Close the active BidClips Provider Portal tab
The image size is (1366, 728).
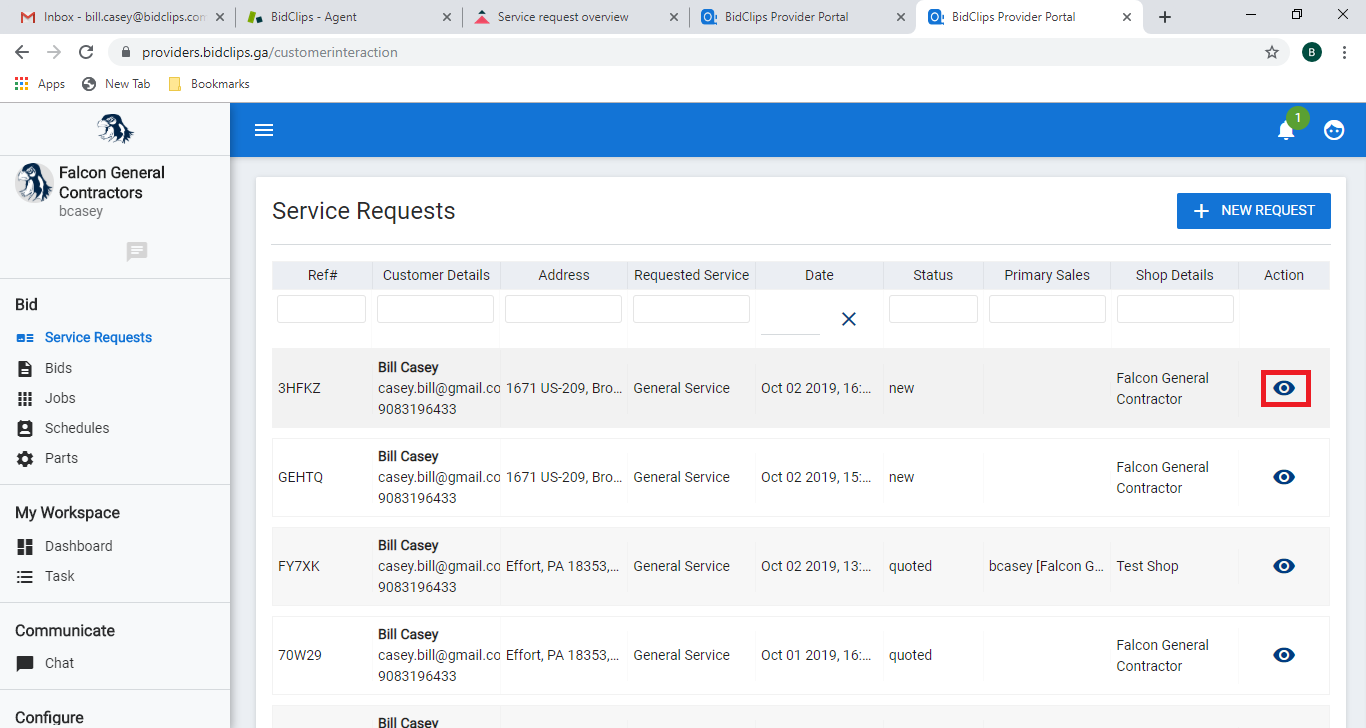point(1127,17)
